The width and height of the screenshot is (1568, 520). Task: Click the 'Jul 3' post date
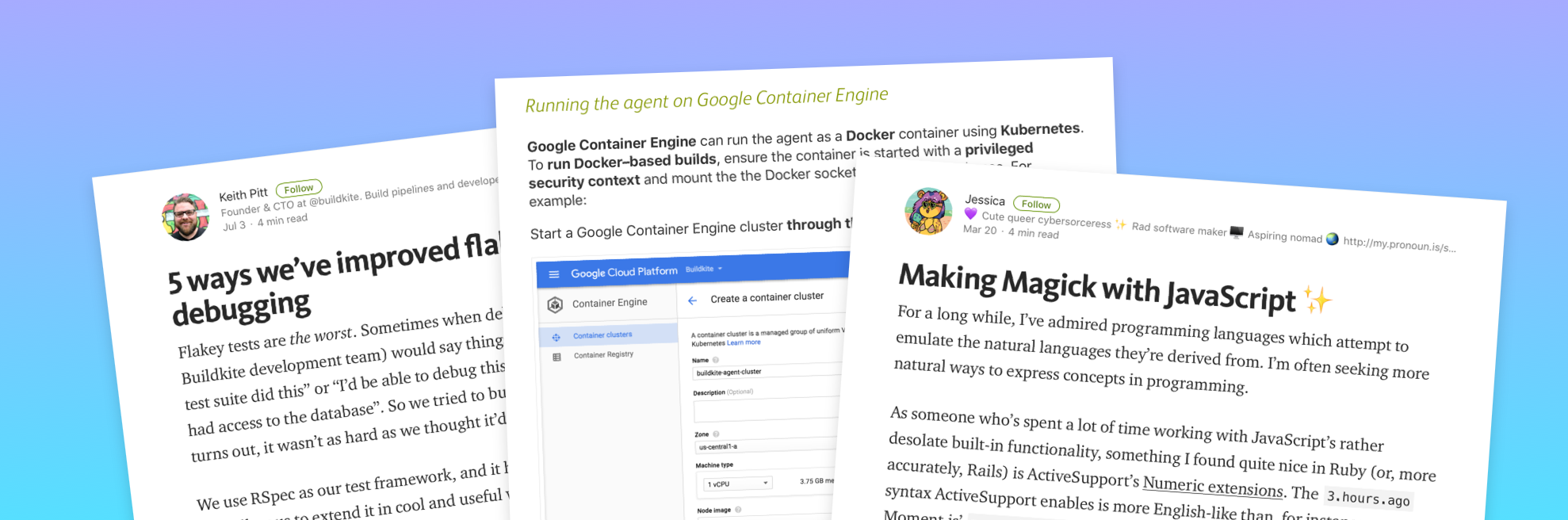pyautogui.click(x=235, y=226)
